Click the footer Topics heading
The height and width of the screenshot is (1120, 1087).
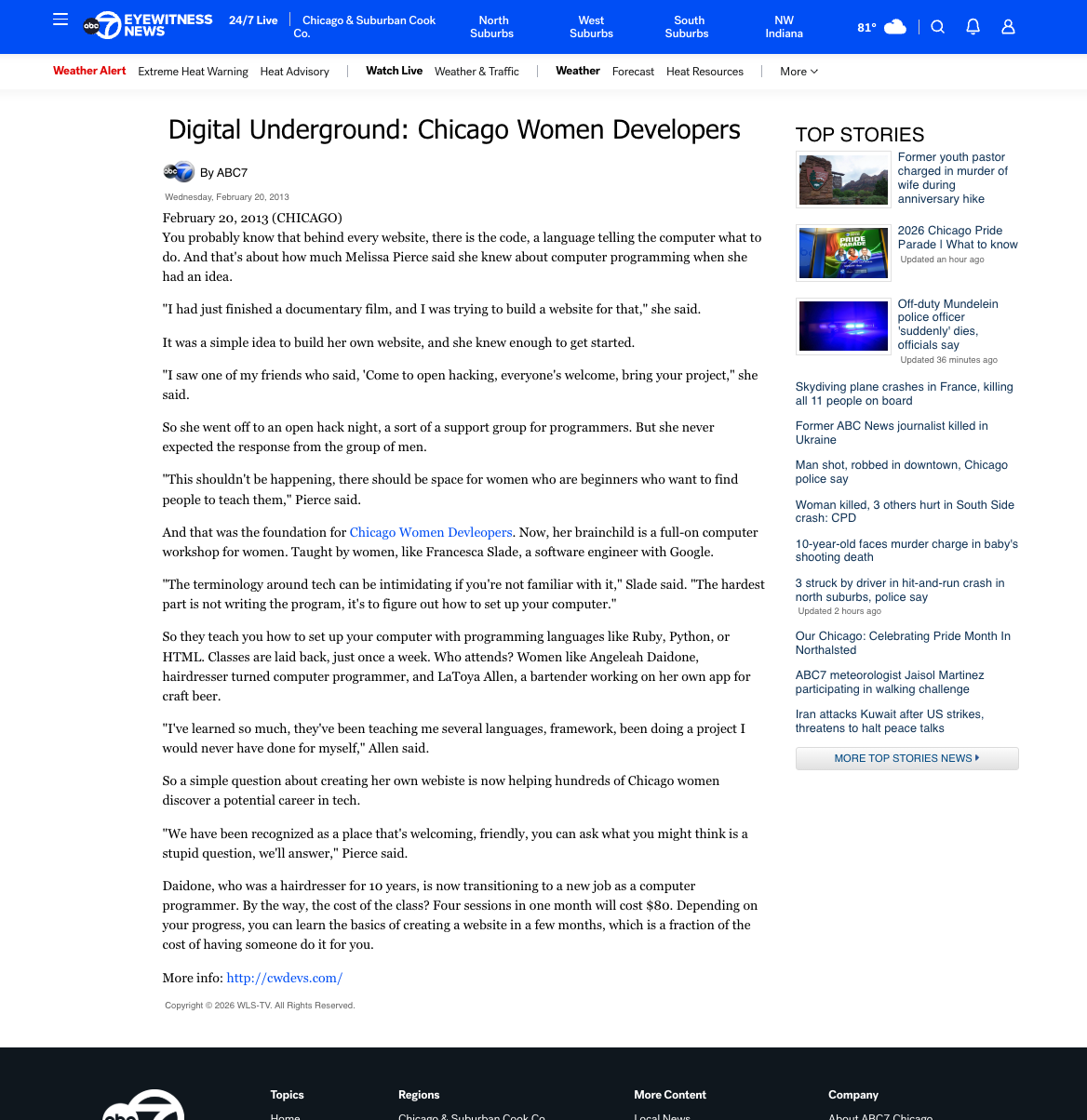pyautogui.click(x=288, y=1095)
